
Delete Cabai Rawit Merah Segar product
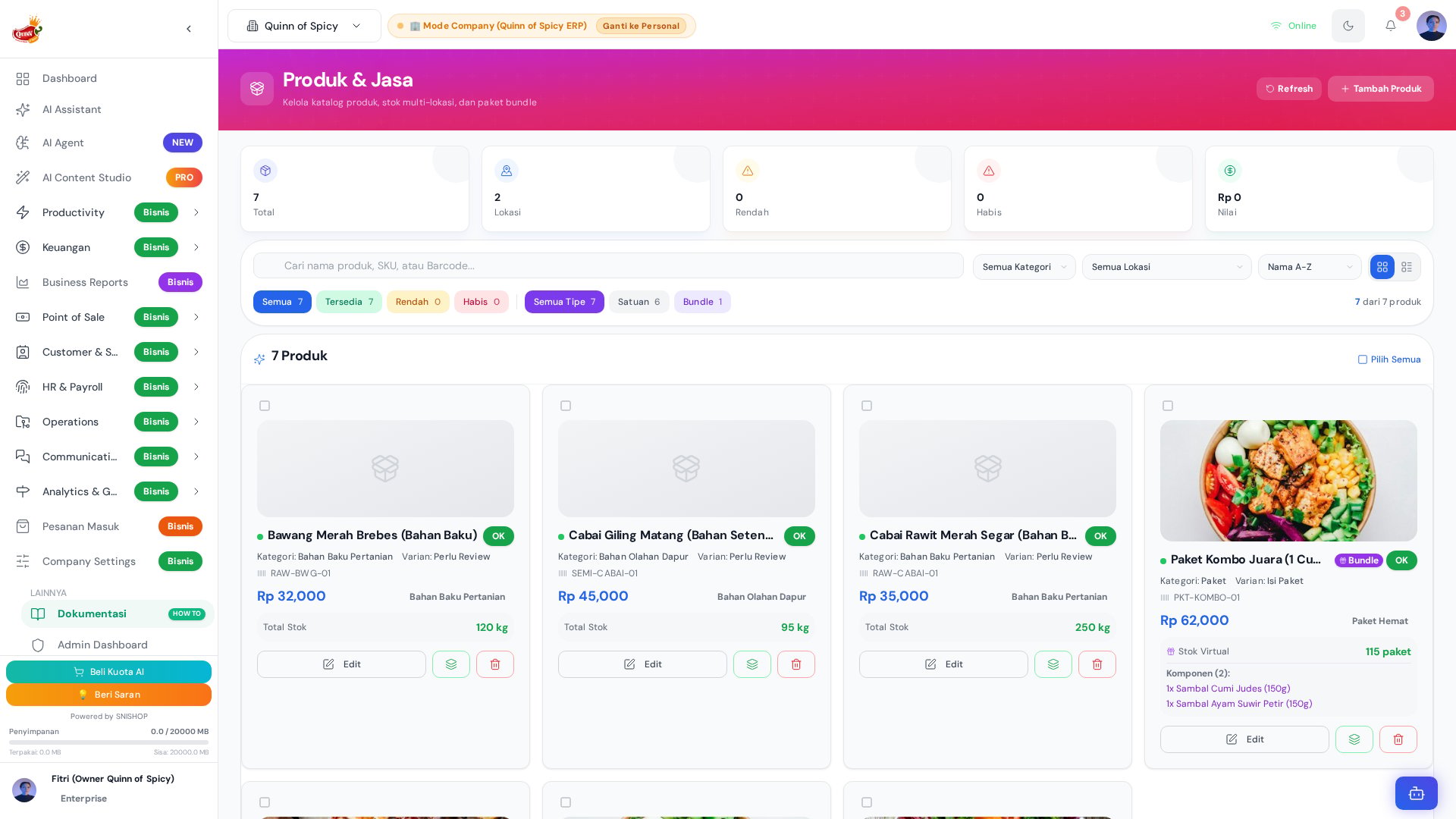pos(1097,664)
